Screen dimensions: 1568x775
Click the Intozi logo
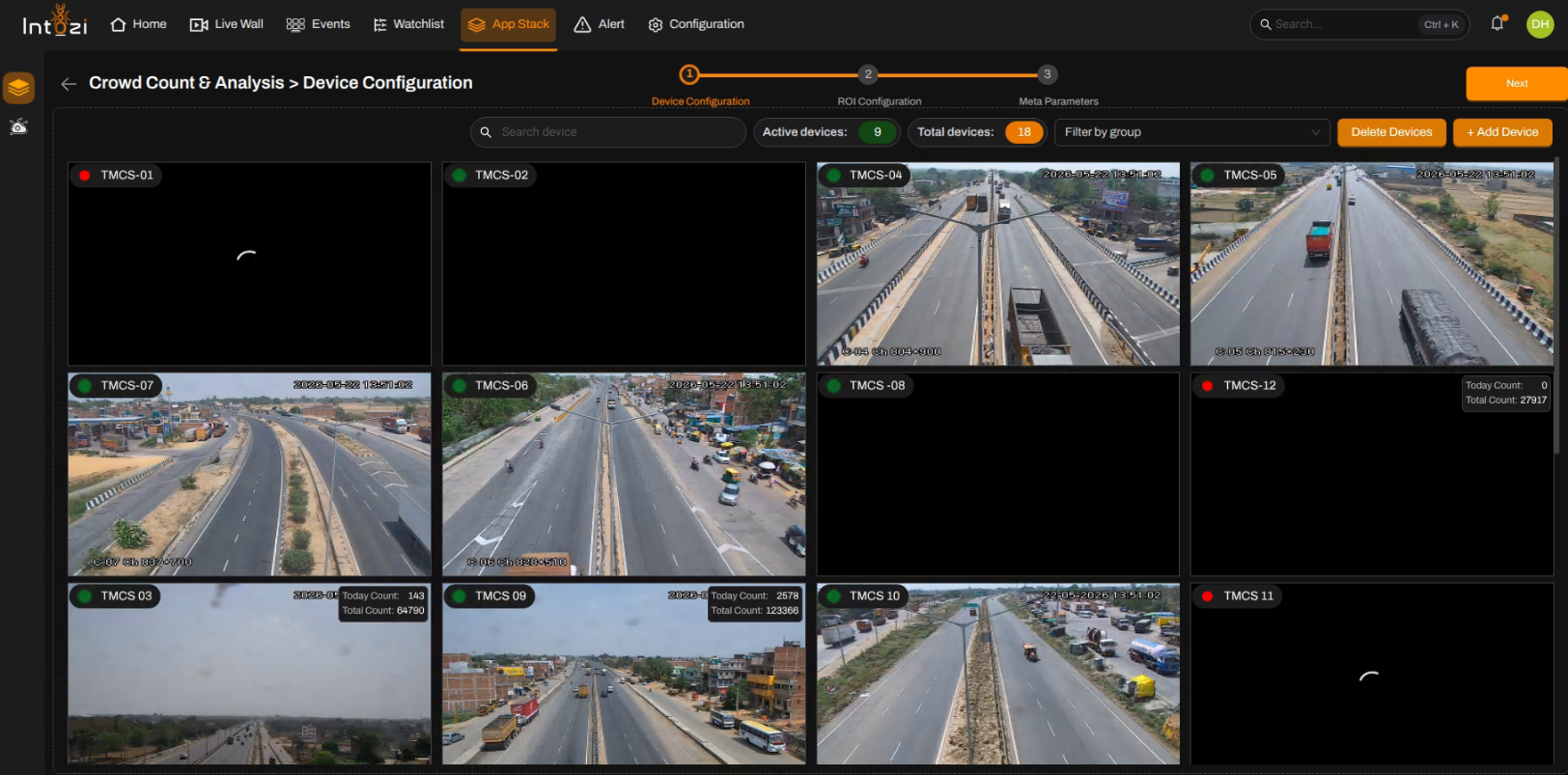55,21
